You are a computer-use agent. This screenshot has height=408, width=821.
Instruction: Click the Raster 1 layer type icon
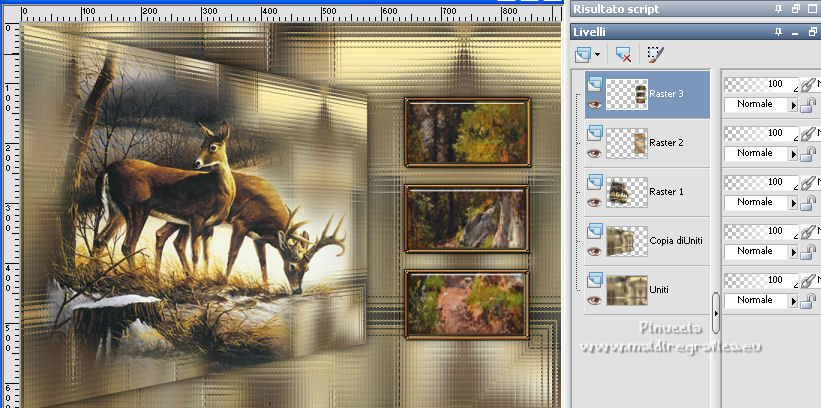coord(594,182)
